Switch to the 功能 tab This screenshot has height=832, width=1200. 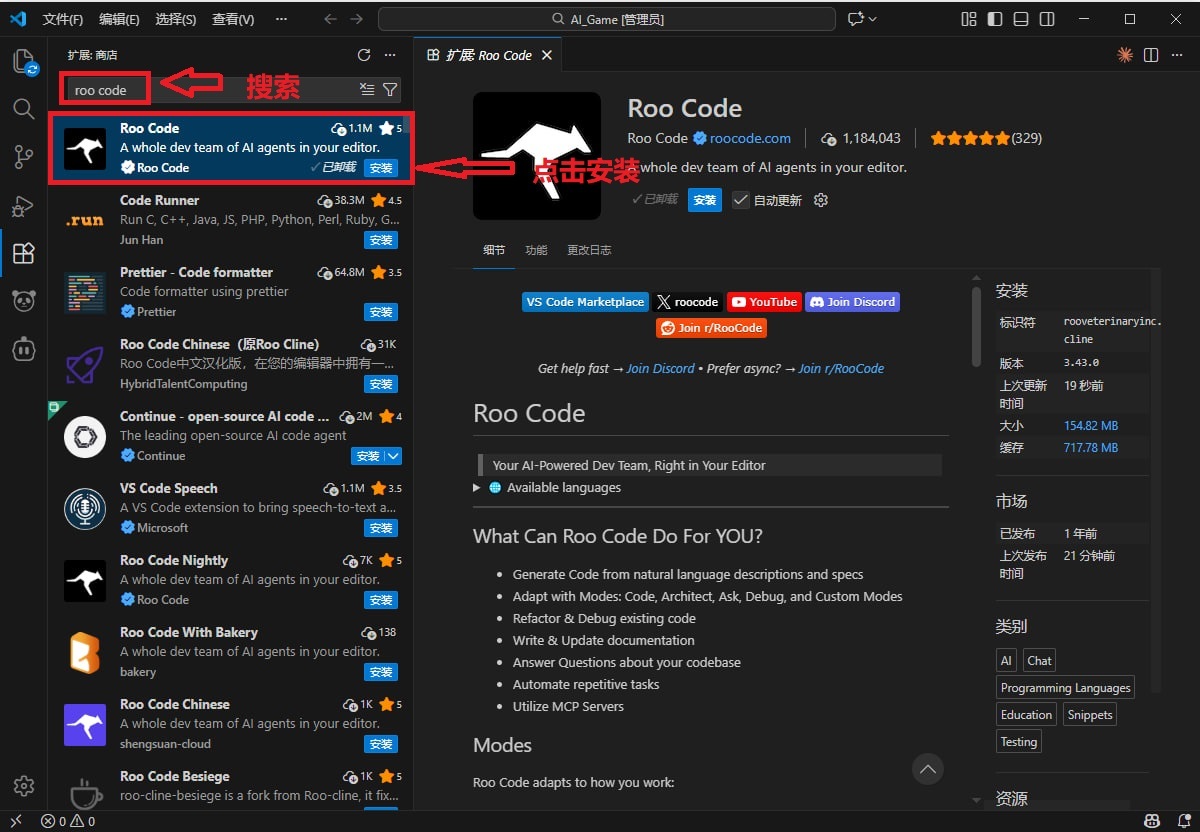click(536, 250)
